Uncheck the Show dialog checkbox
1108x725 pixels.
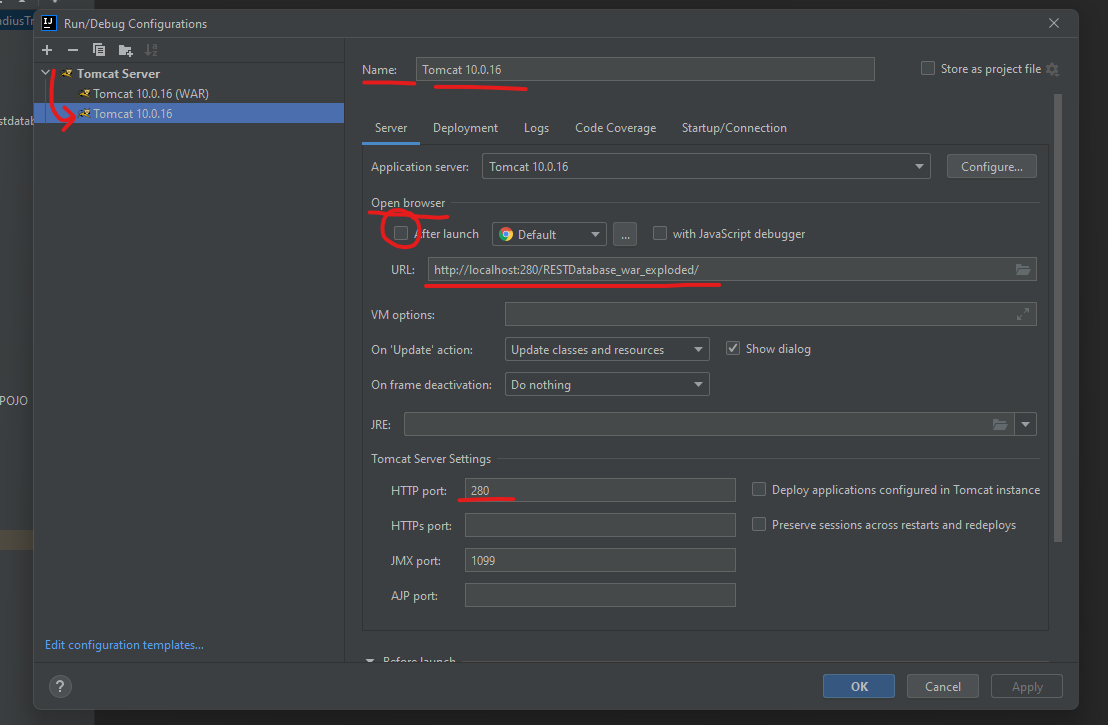pos(733,348)
